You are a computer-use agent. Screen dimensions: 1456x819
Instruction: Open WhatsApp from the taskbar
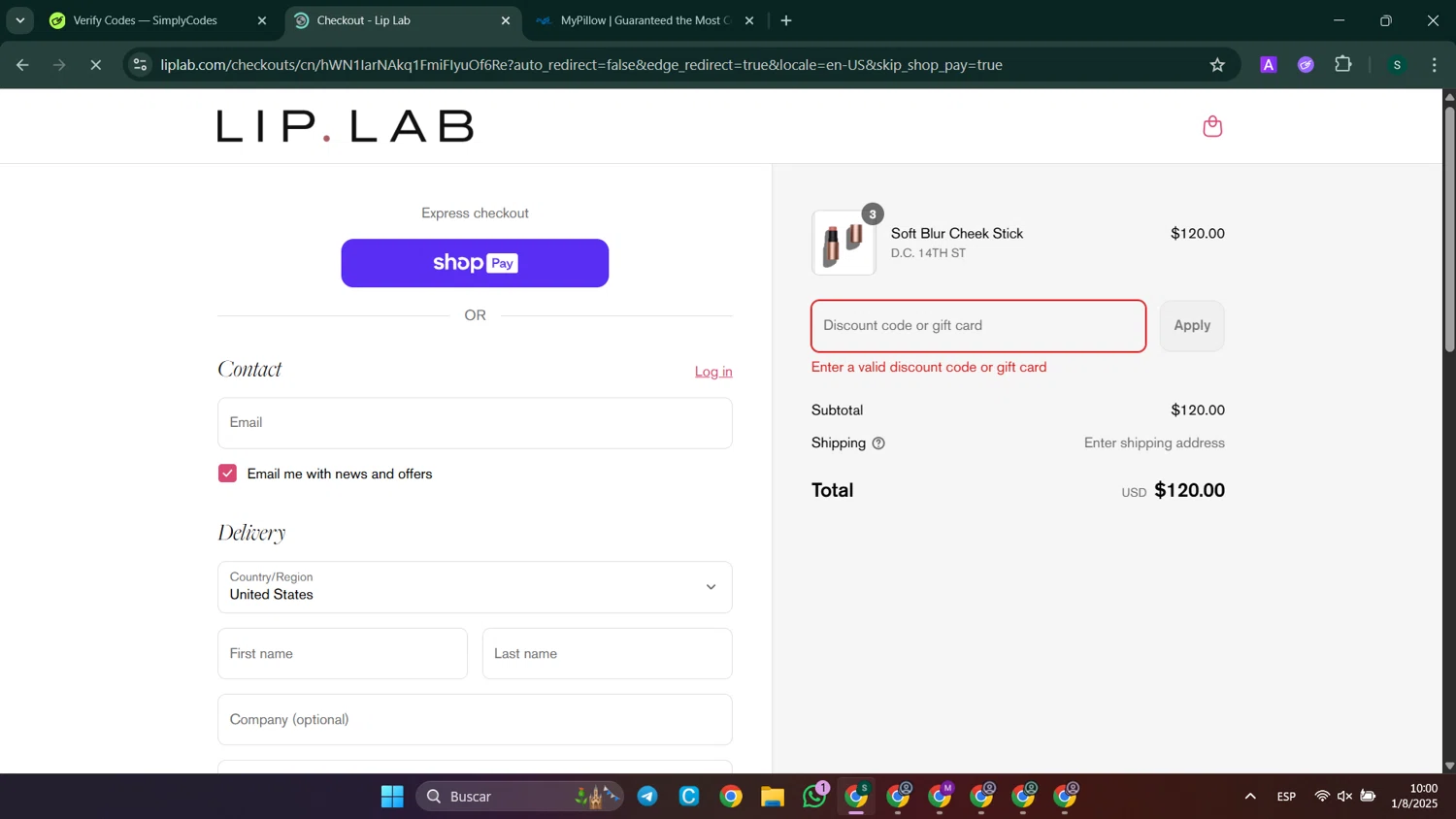(x=814, y=797)
